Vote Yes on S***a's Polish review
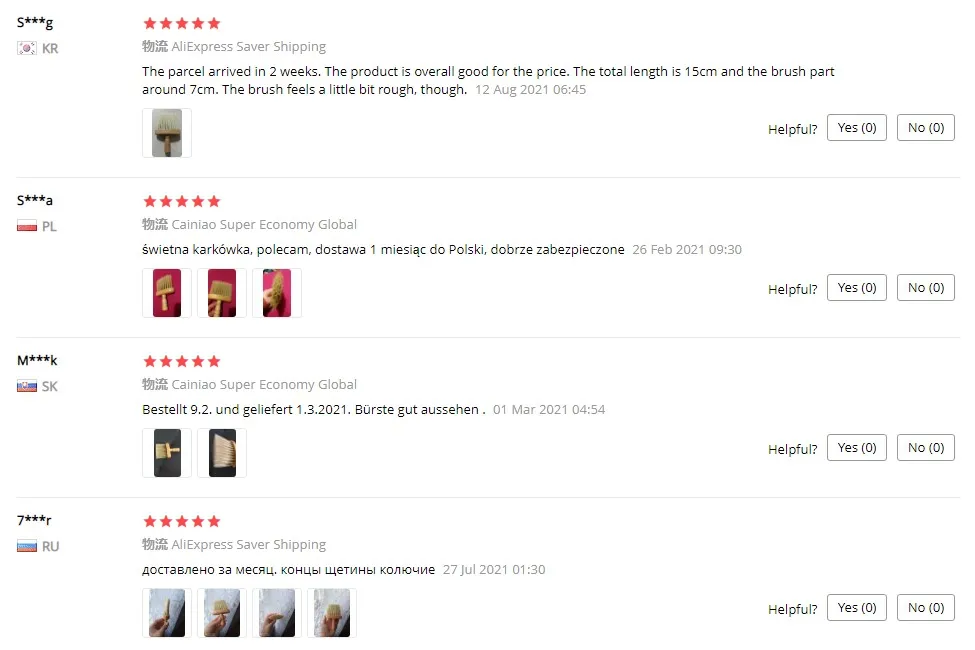 (x=856, y=288)
